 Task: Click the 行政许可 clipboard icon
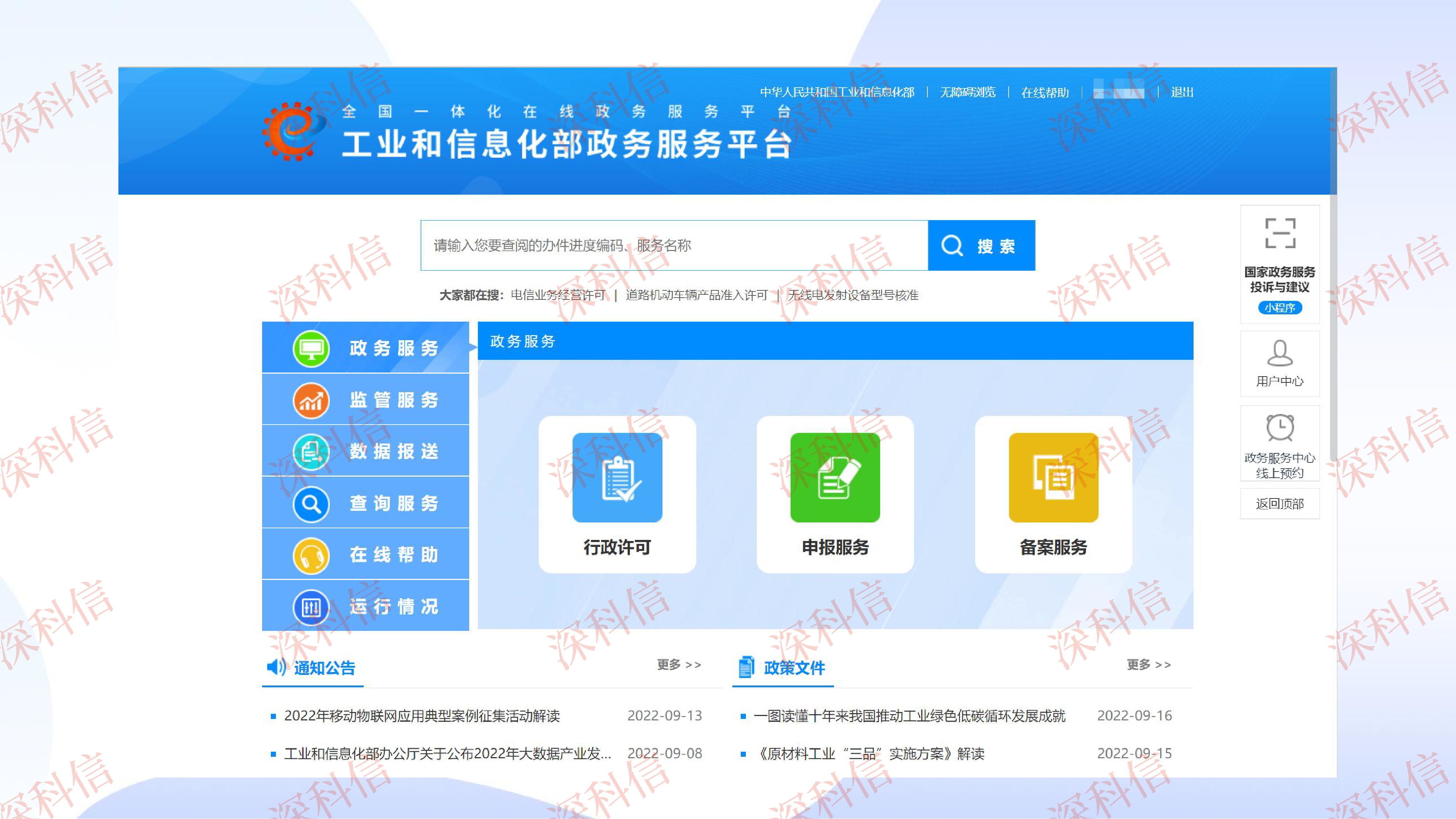click(617, 478)
